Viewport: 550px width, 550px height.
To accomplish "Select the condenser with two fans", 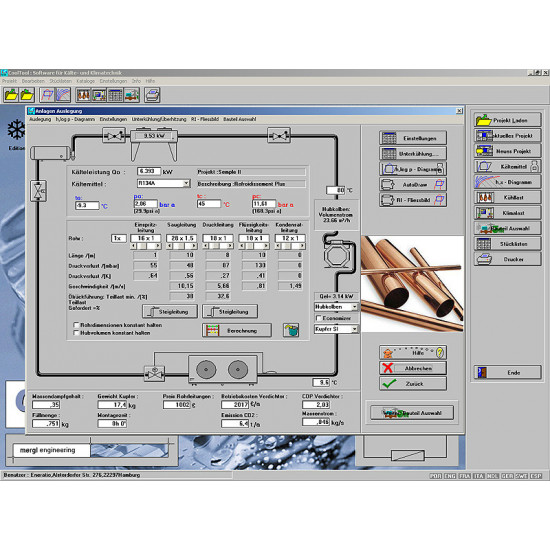I will (223, 369).
